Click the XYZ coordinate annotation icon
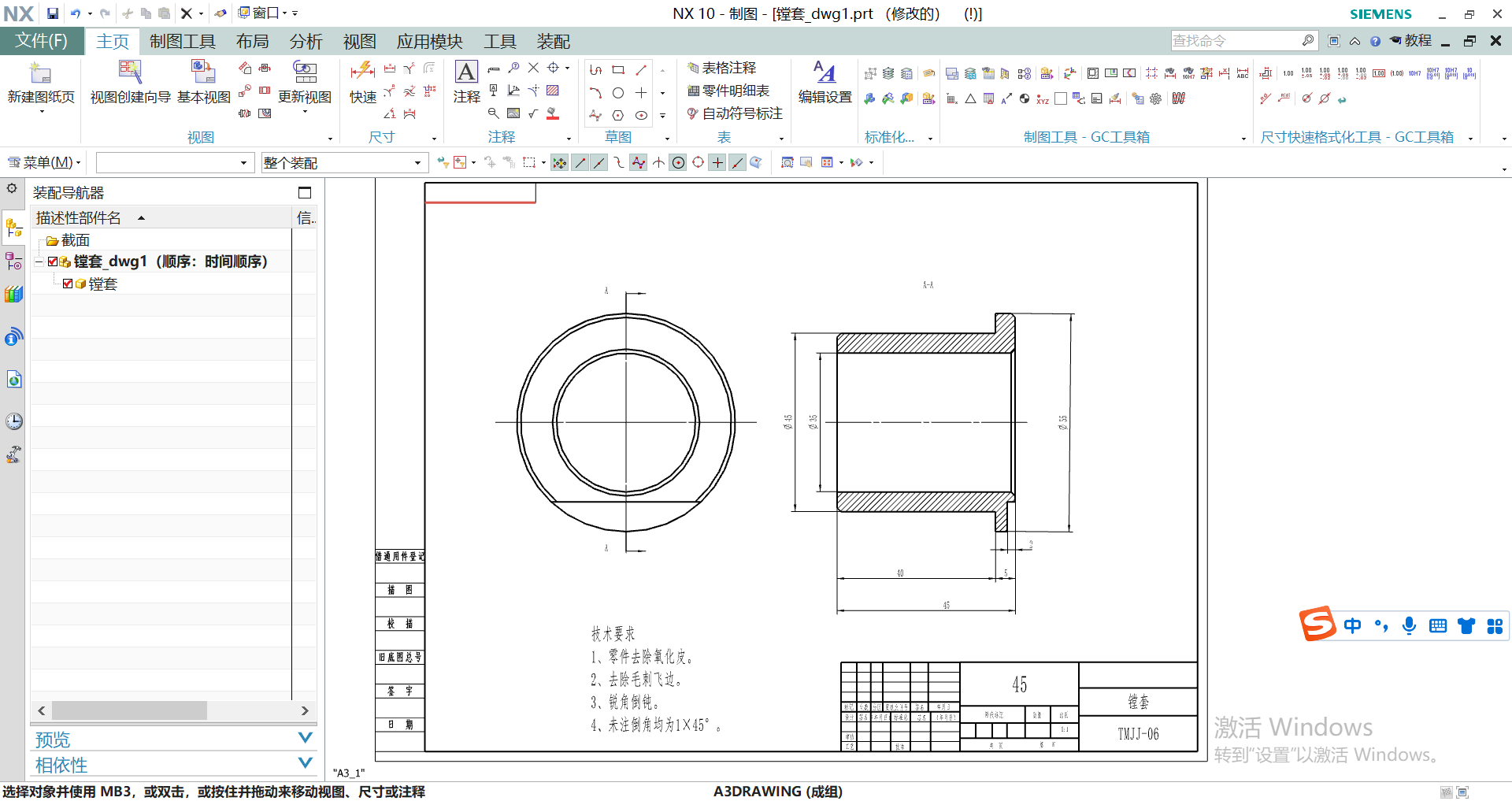This screenshot has width=1512, height=801. 1042,98
